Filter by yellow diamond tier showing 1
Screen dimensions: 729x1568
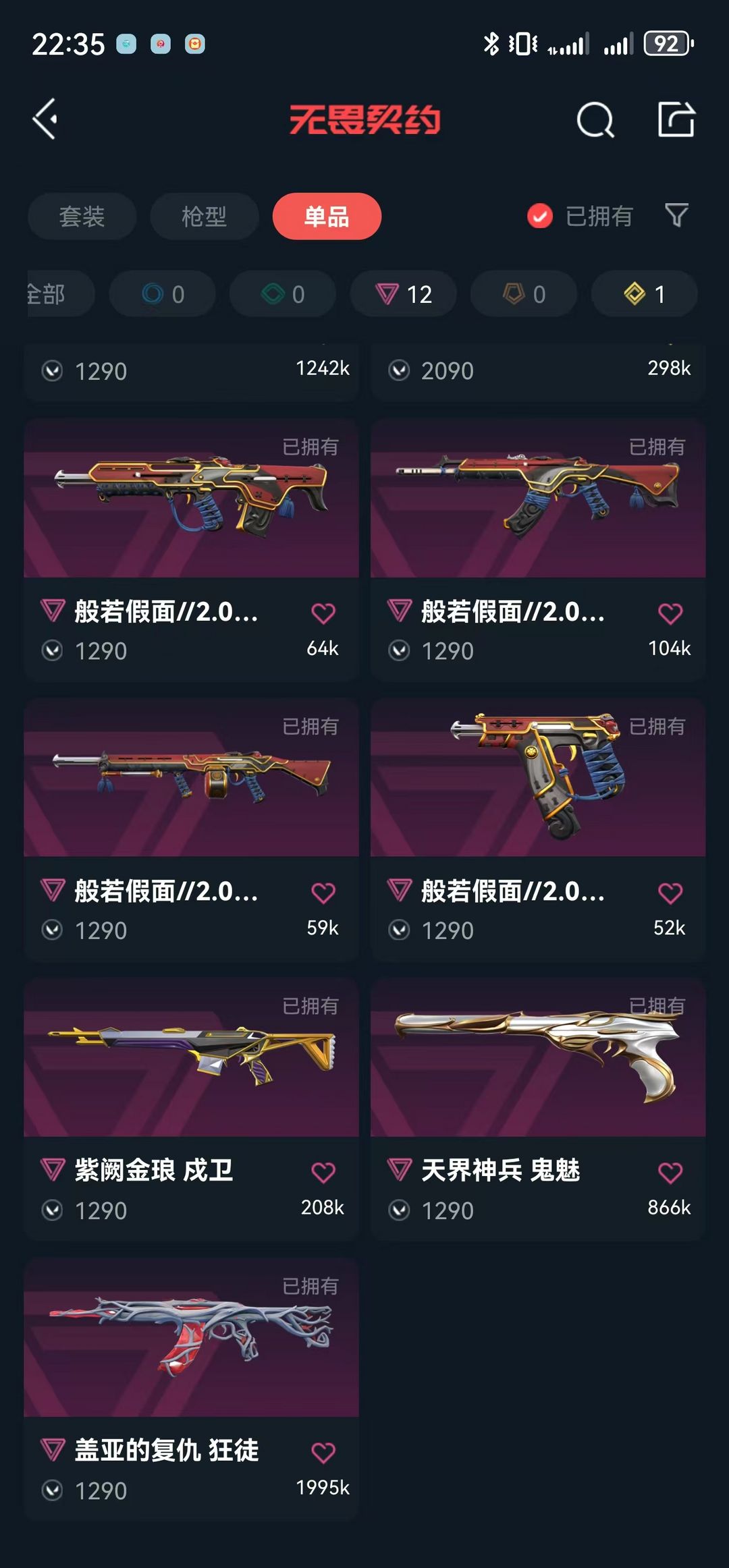[x=645, y=293]
